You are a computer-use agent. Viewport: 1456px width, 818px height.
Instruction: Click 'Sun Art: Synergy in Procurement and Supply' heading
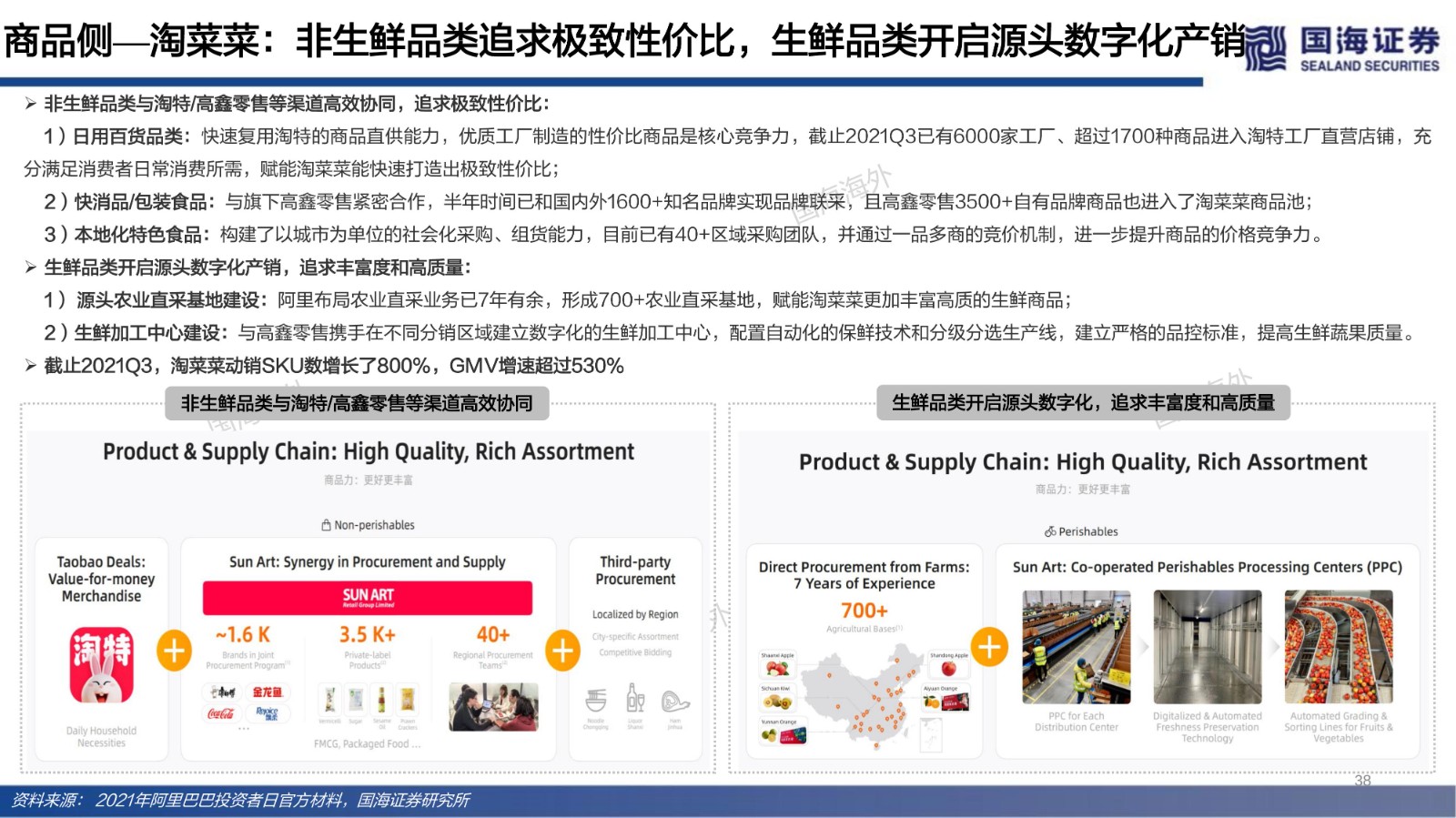click(368, 562)
